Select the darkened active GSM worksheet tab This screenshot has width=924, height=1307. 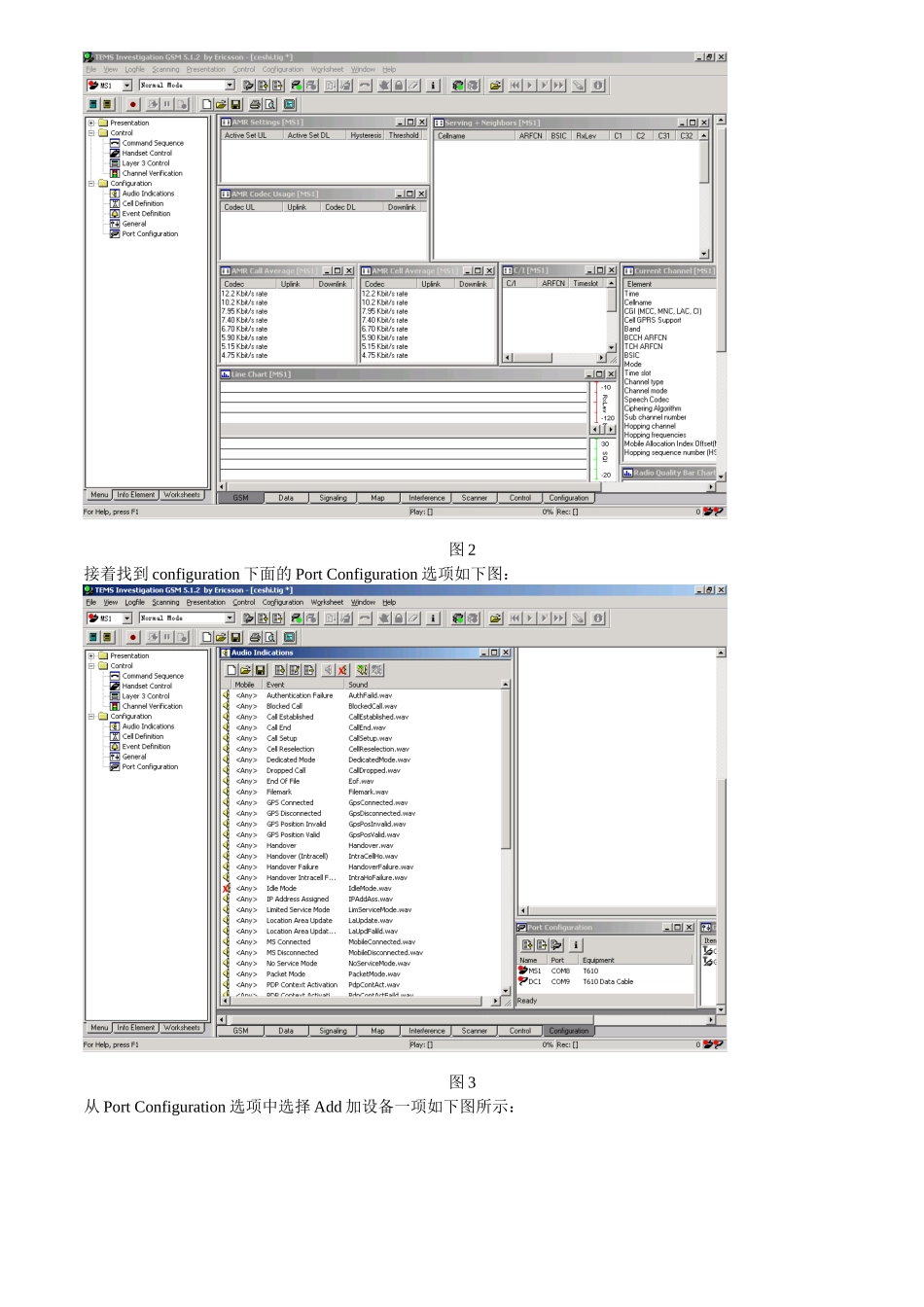click(x=240, y=498)
